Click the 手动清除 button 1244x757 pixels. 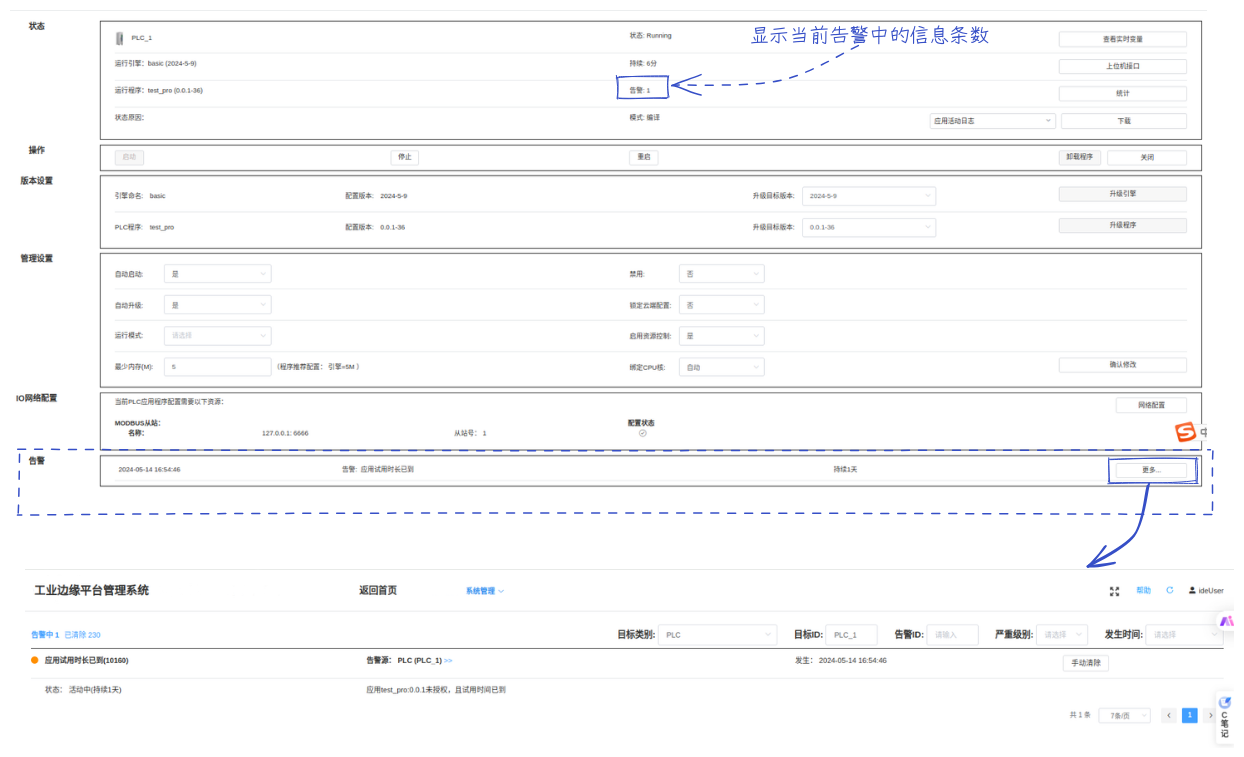pyautogui.click(x=1085, y=663)
